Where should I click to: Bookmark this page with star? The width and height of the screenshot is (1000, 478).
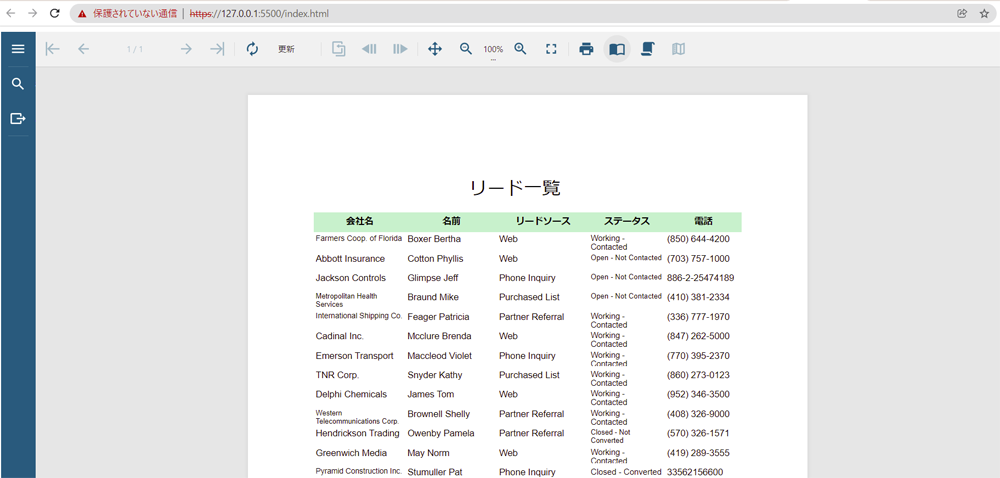pyautogui.click(x=984, y=13)
